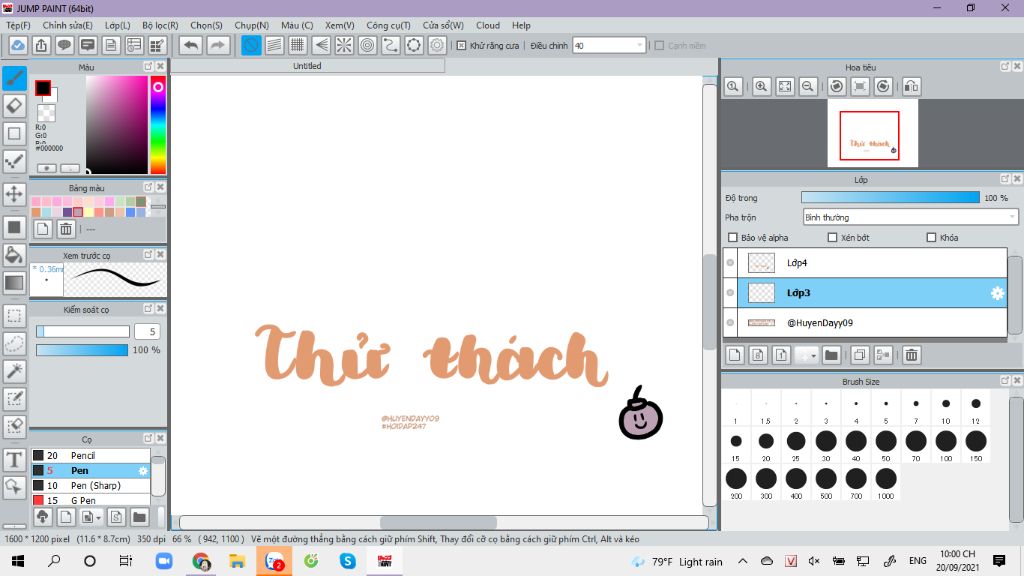Select the Lớp4 layer row
The height and width of the screenshot is (576, 1024).
tap(872, 263)
